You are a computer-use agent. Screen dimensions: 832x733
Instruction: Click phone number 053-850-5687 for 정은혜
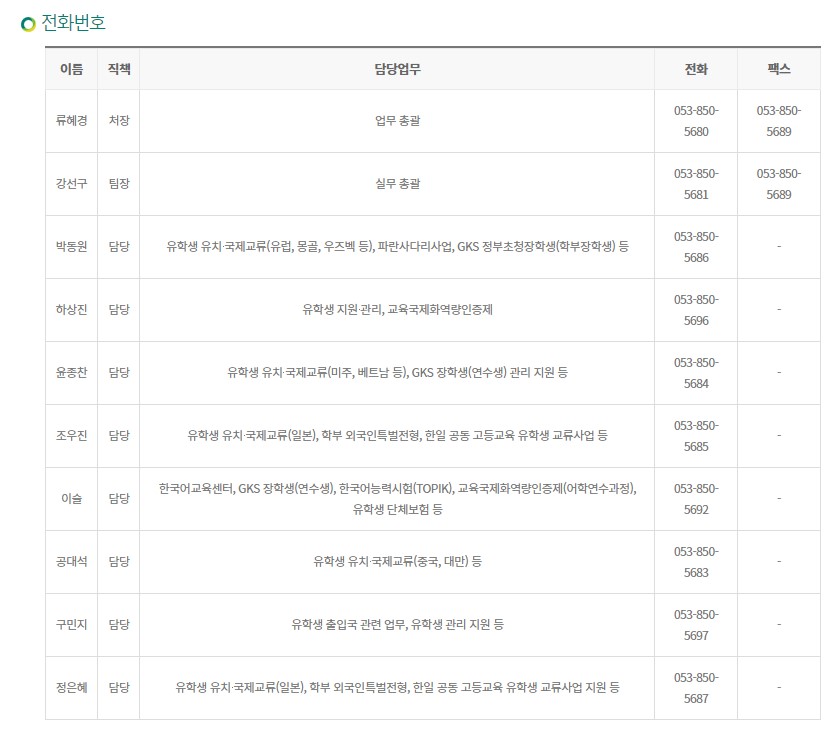coord(696,687)
